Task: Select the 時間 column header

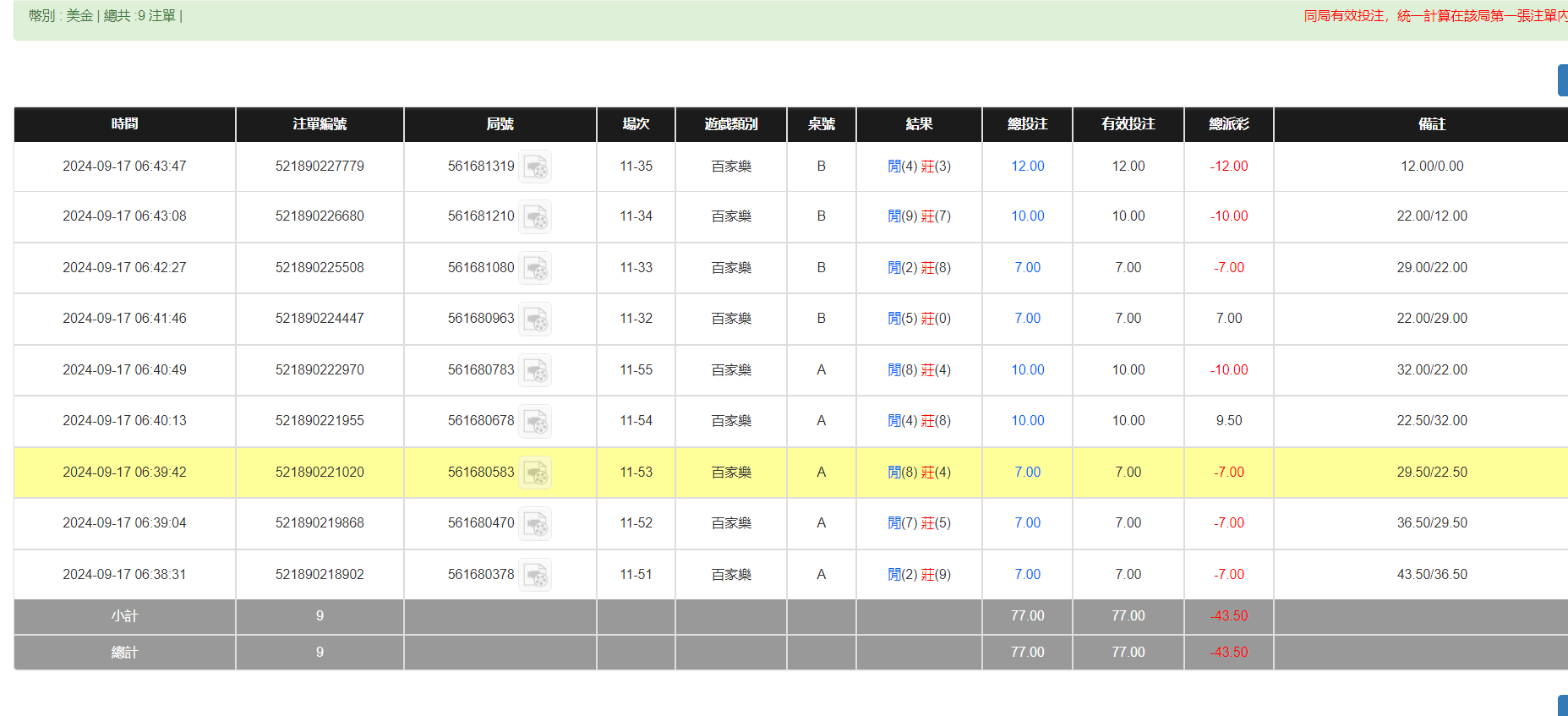Action: pyautogui.click(x=124, y=124)
